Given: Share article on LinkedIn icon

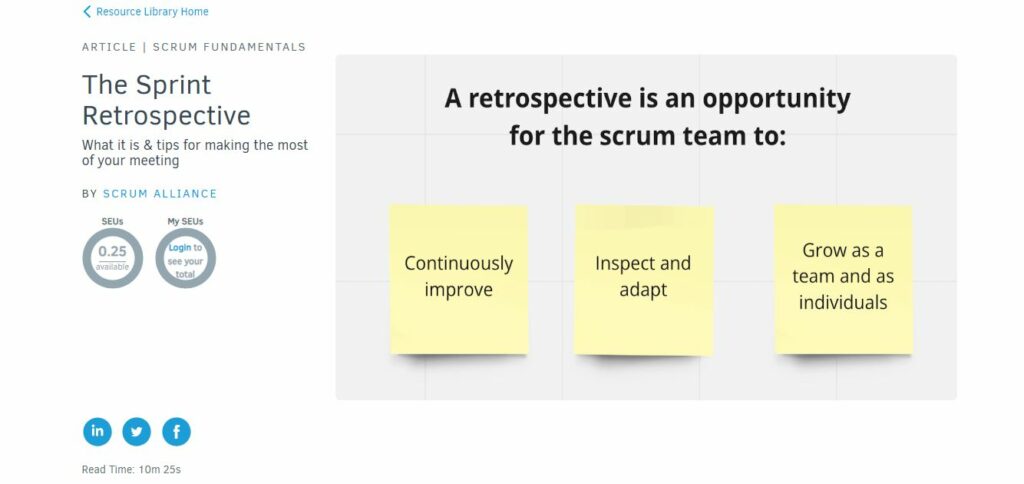Looking at the screenshot, I should [97, 432].
